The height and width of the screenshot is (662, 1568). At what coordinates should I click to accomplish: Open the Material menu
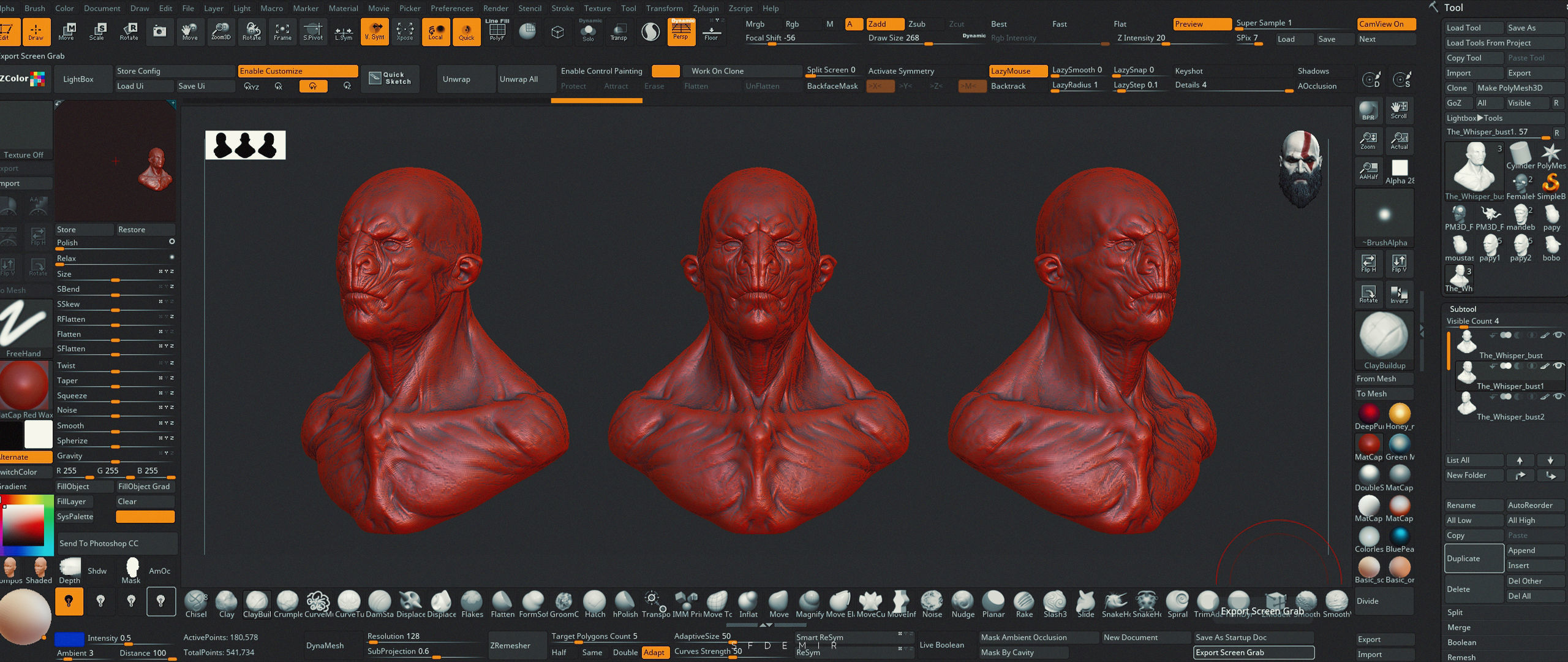[x=343, y=8]
